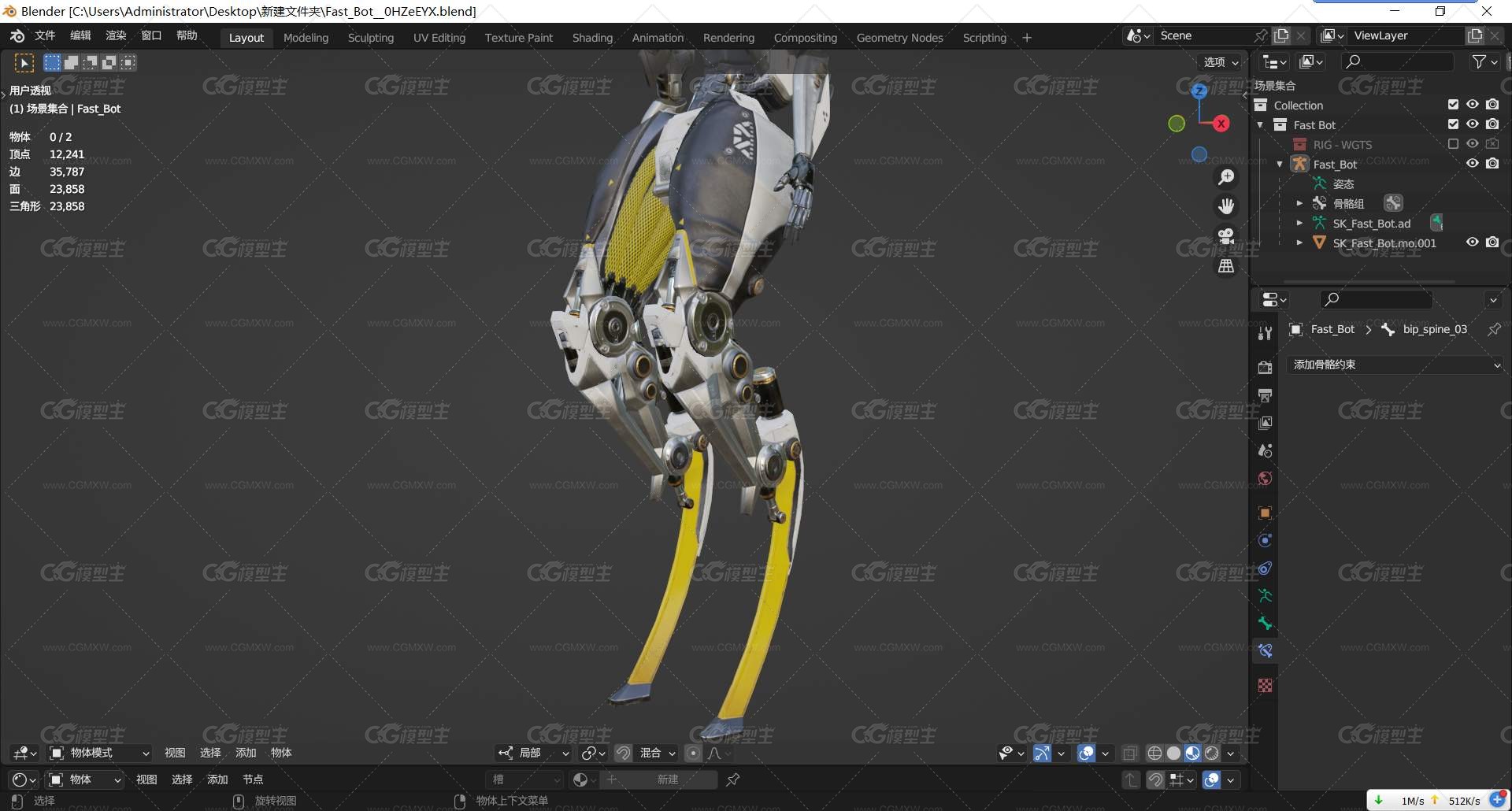Open the Scene properties tab
This screenshot has width=1512, height=811.
[x=1265, y=450]
